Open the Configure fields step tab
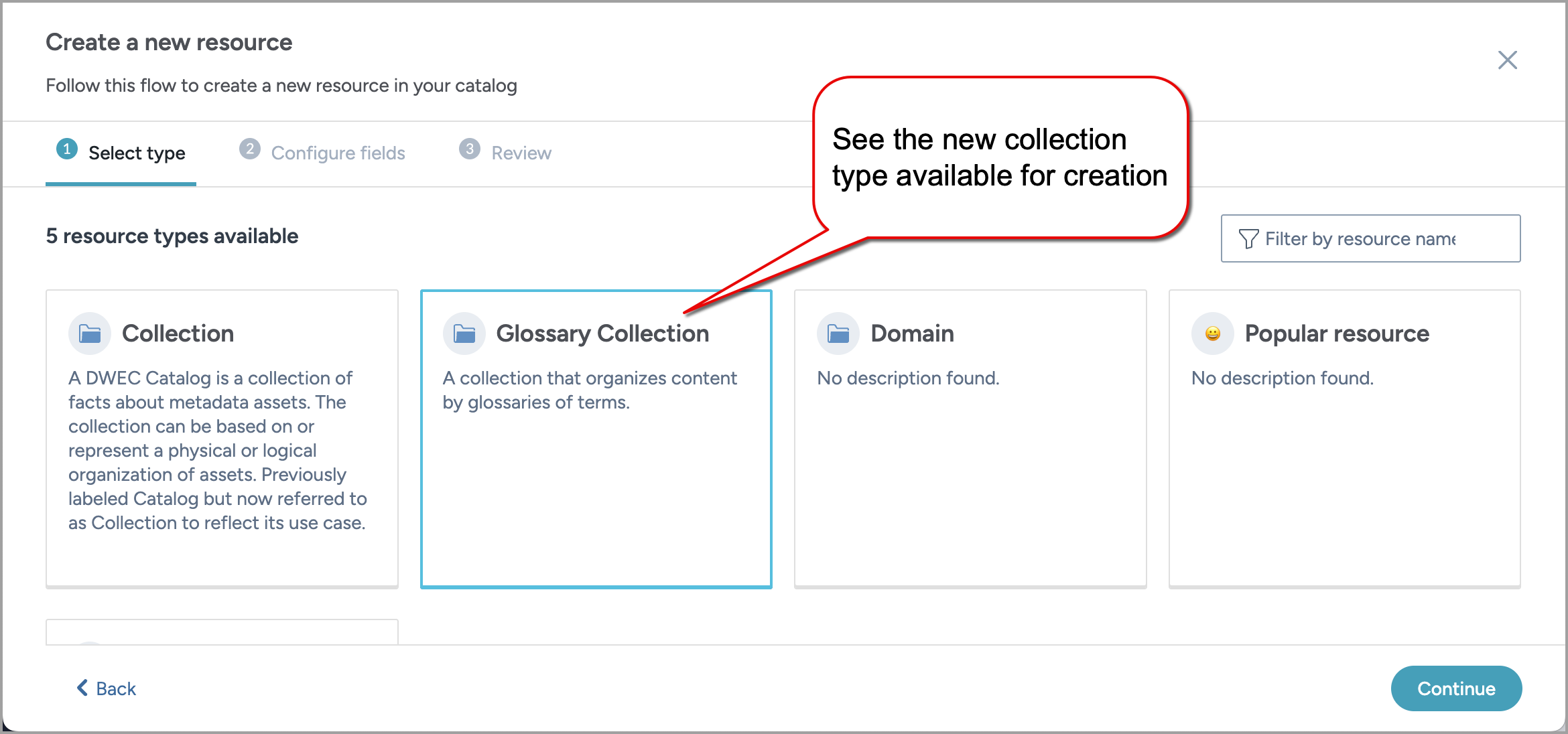1568x734 pixels. 322,153
